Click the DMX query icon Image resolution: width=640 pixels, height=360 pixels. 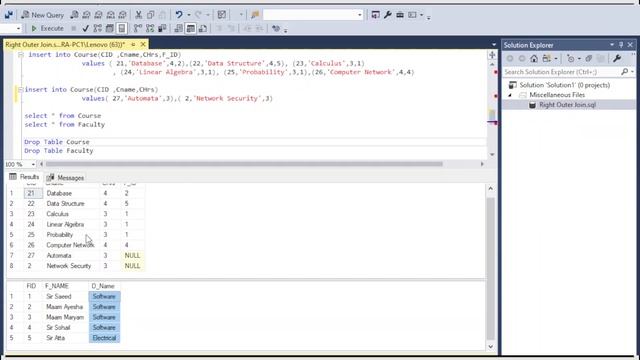[98, 15]
